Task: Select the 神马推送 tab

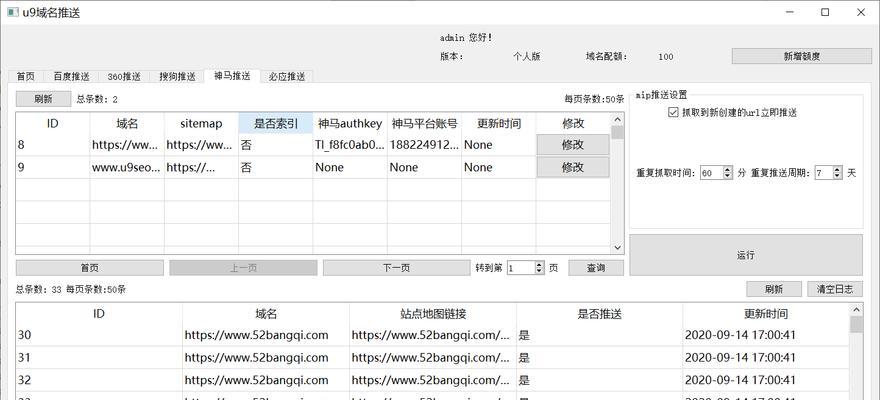Action: [232, 76]
